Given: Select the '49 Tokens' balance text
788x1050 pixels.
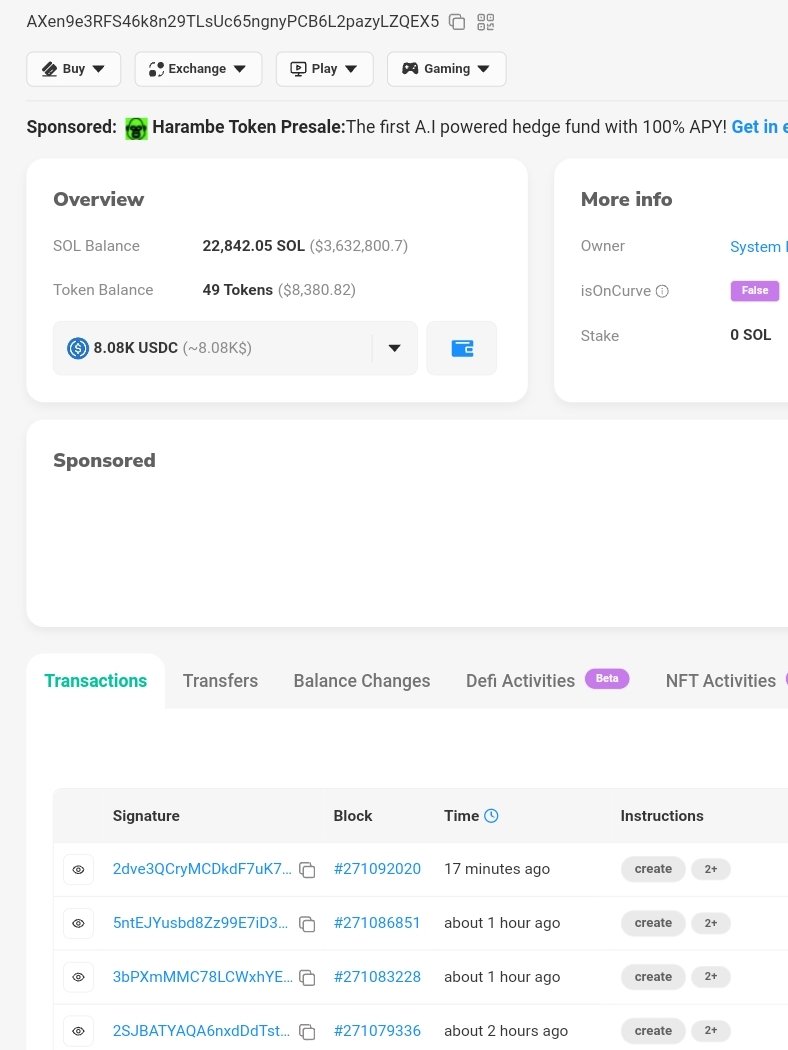Looking at the screenshot, I should point(238,290).
